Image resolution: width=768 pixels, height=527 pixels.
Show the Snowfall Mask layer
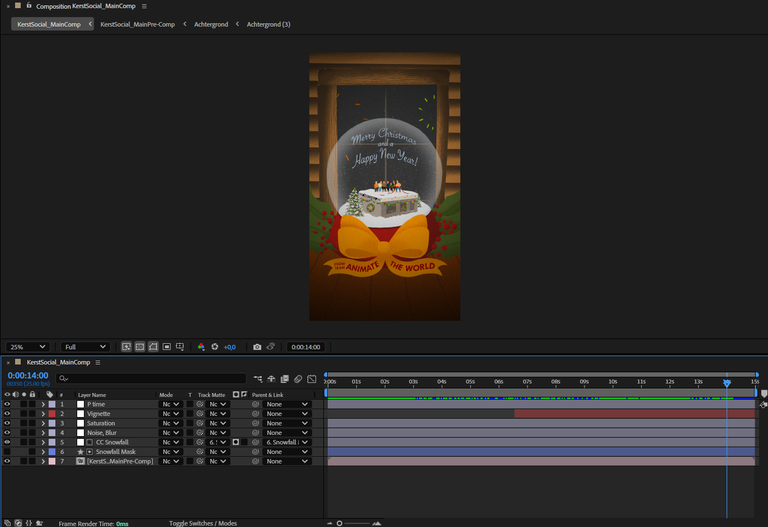coord(7,452)
